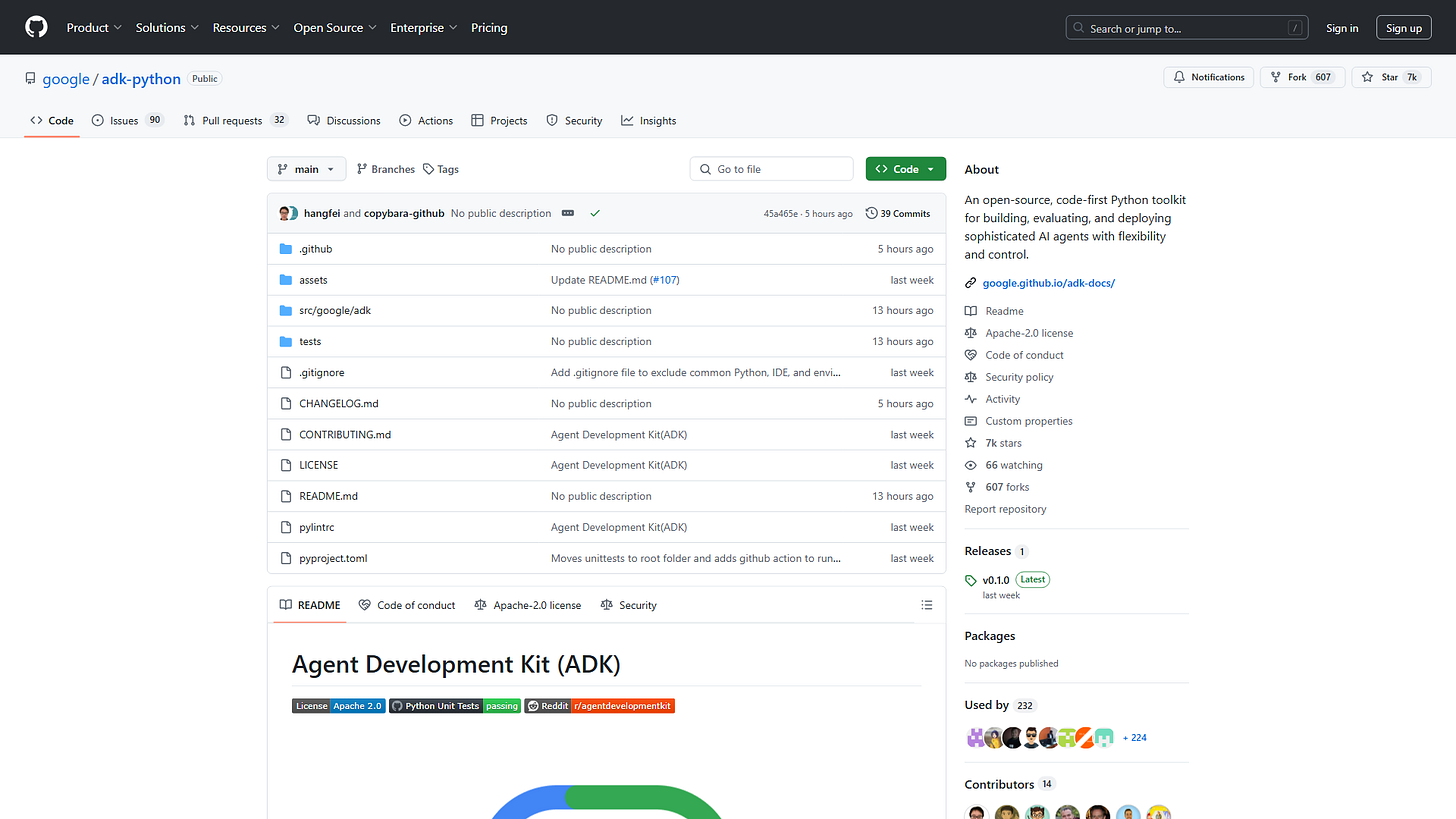Click the v0.1.0 release tag
Viewport: 1456px width, 819px height.
(x=995, y=580)
